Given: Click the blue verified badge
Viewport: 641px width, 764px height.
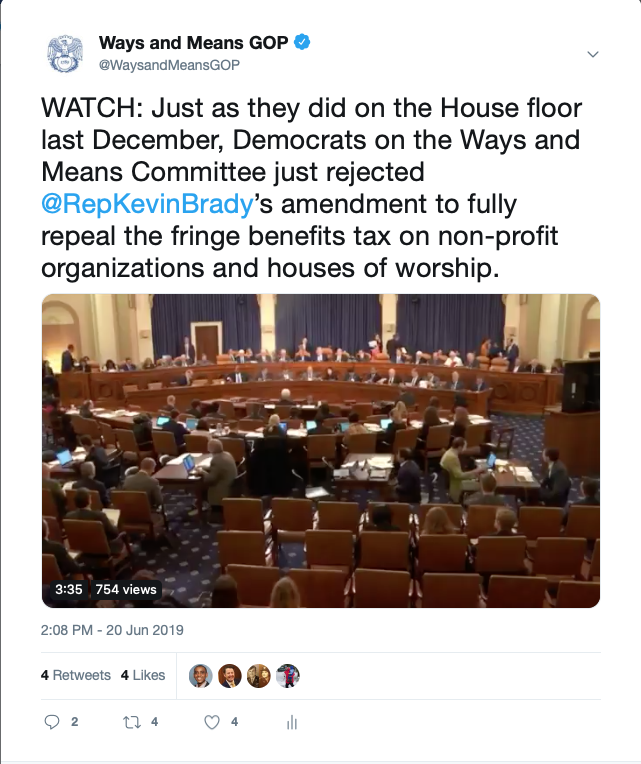Looking at the screenshot, I should pos(302,43).
